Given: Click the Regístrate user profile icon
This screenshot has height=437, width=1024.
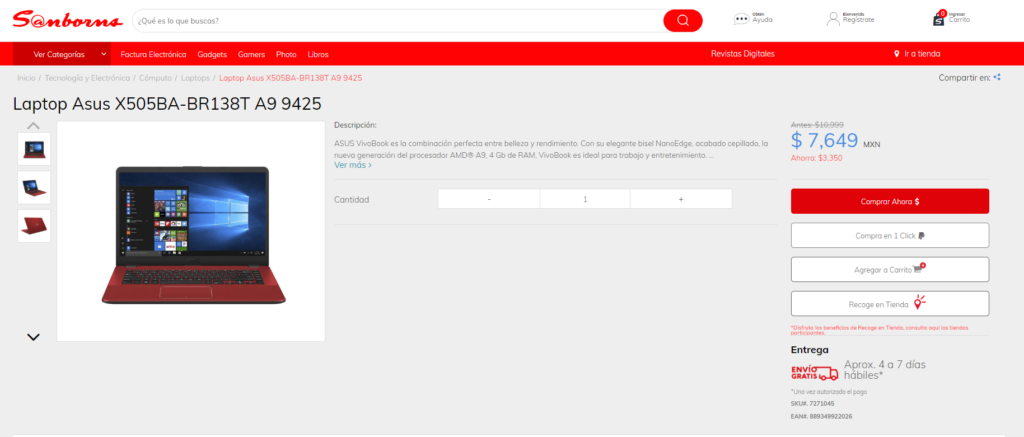Looking at the screenshot, I should 832,18.
